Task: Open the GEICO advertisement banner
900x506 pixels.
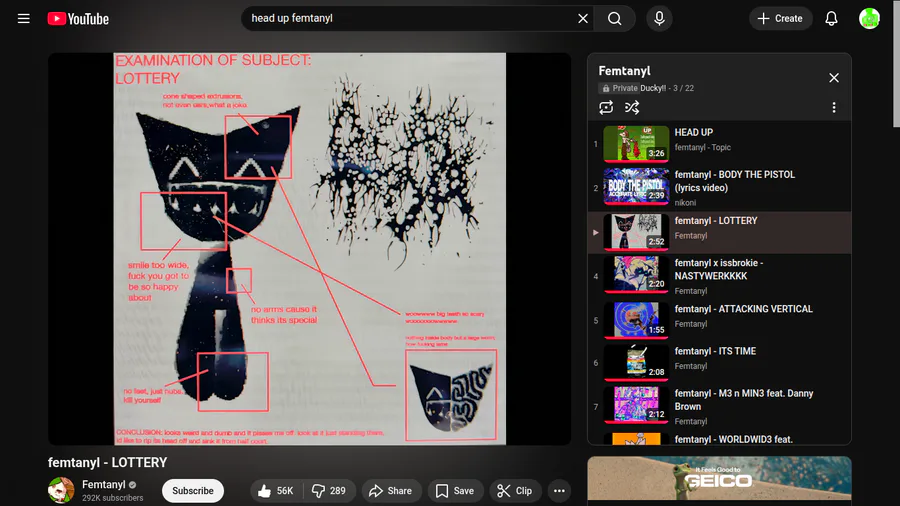Action: 719,478
